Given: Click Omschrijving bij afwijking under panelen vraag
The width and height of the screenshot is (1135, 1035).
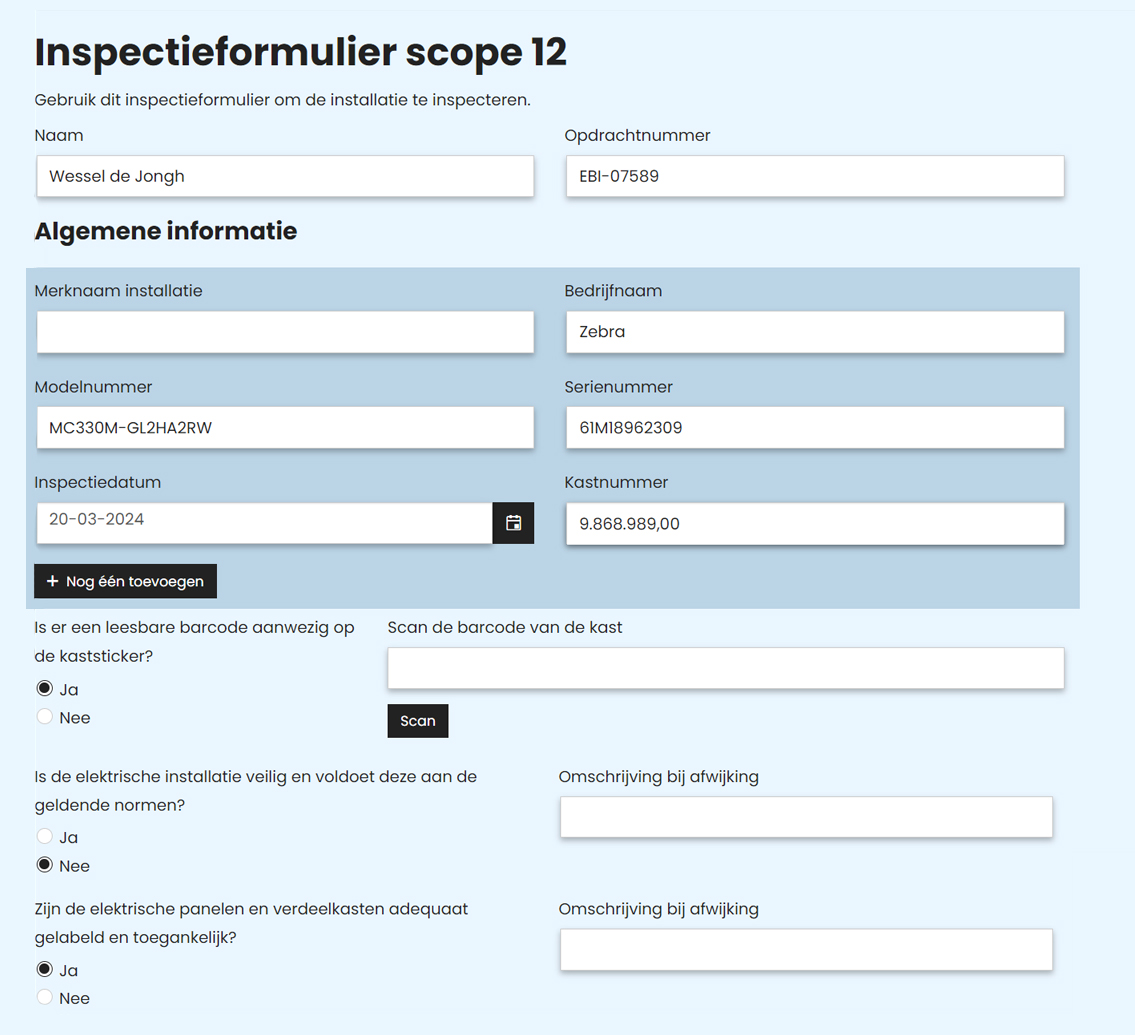Looking at the screenshot, I should [x=806, y=949].
